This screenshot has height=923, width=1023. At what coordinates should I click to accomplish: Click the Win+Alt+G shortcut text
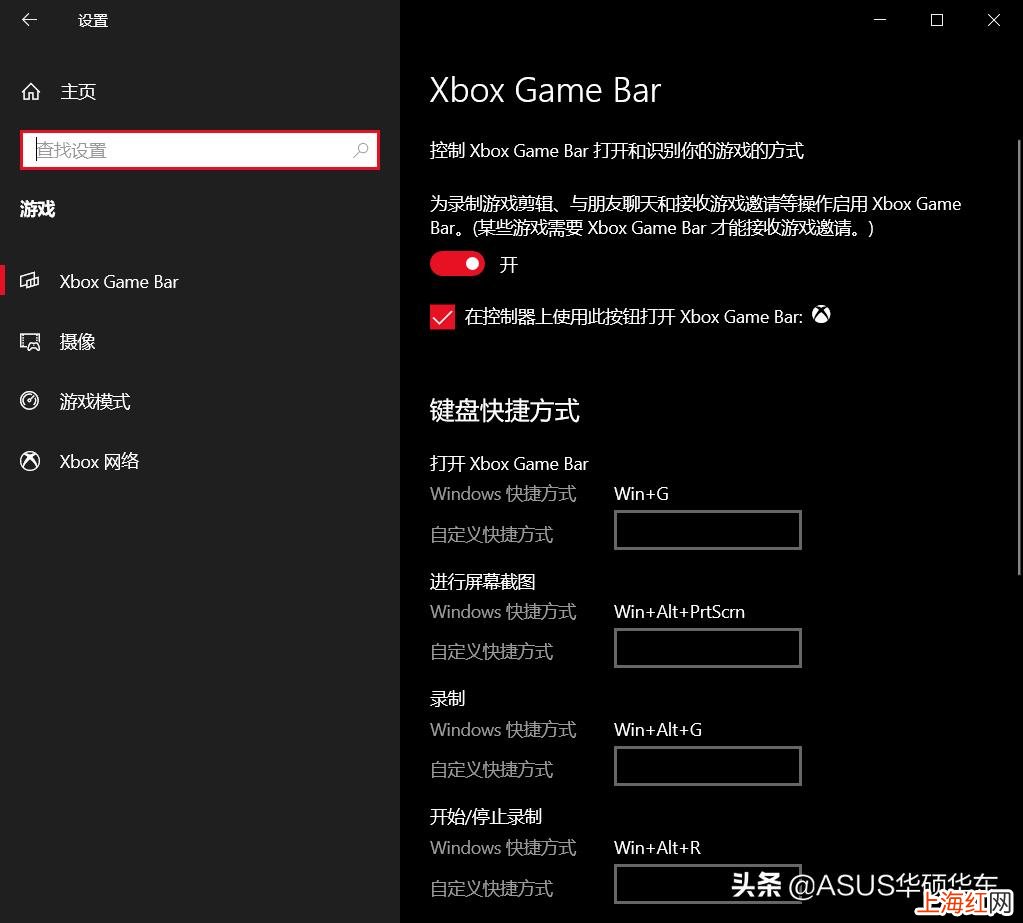pos(658,730)
